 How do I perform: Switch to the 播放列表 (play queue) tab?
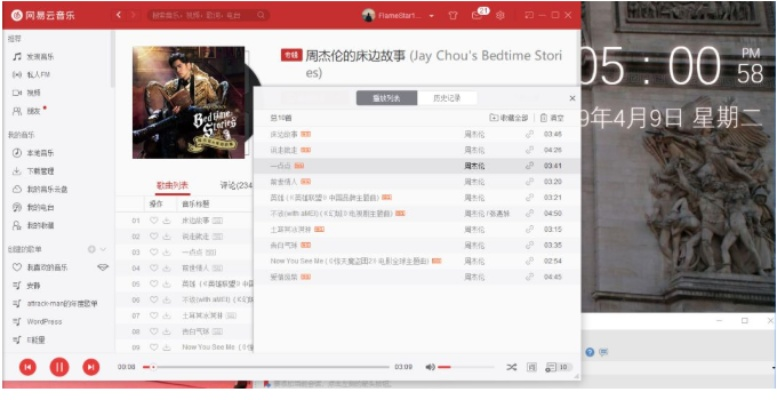387,98
